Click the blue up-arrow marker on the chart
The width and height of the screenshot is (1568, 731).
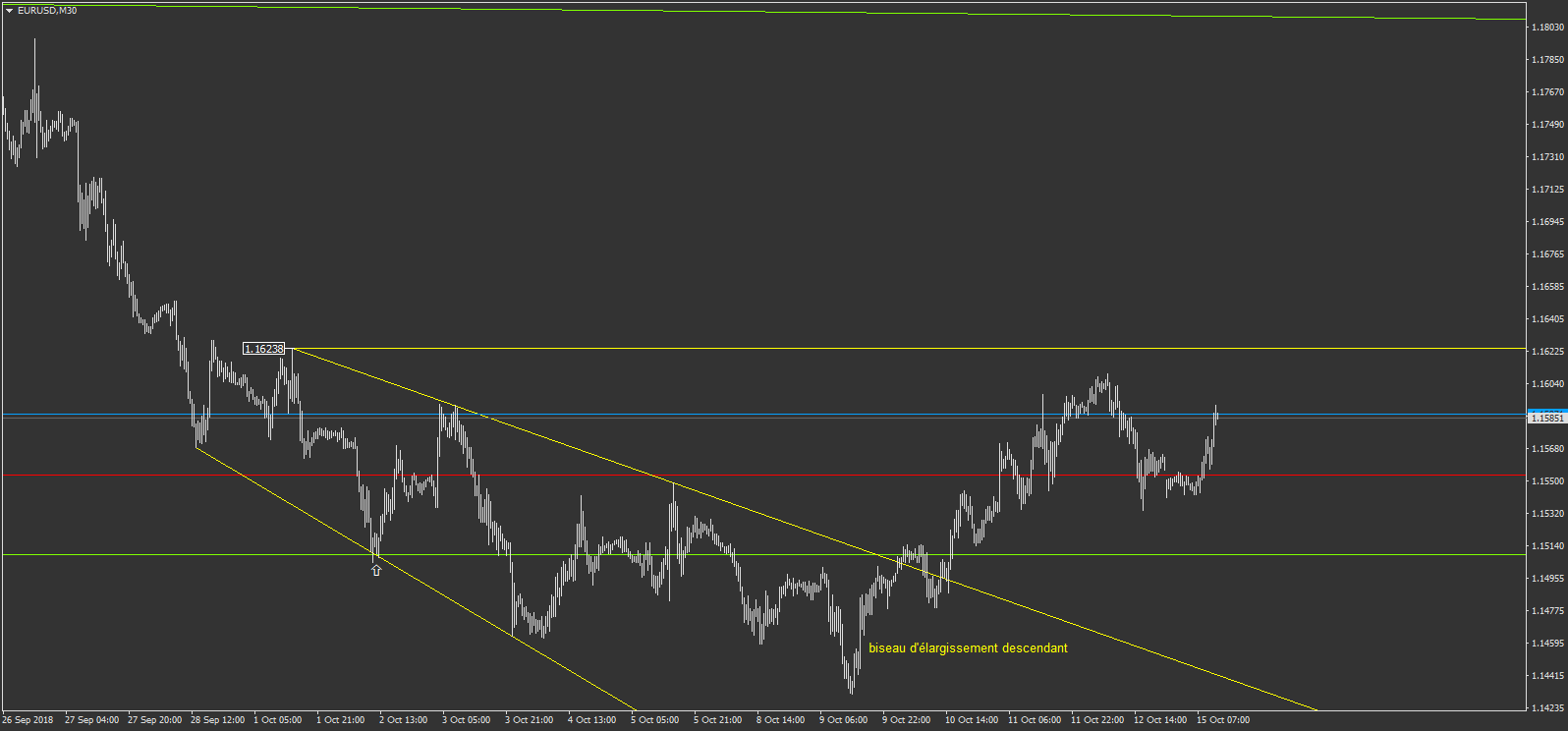click(x=376, y=570)
